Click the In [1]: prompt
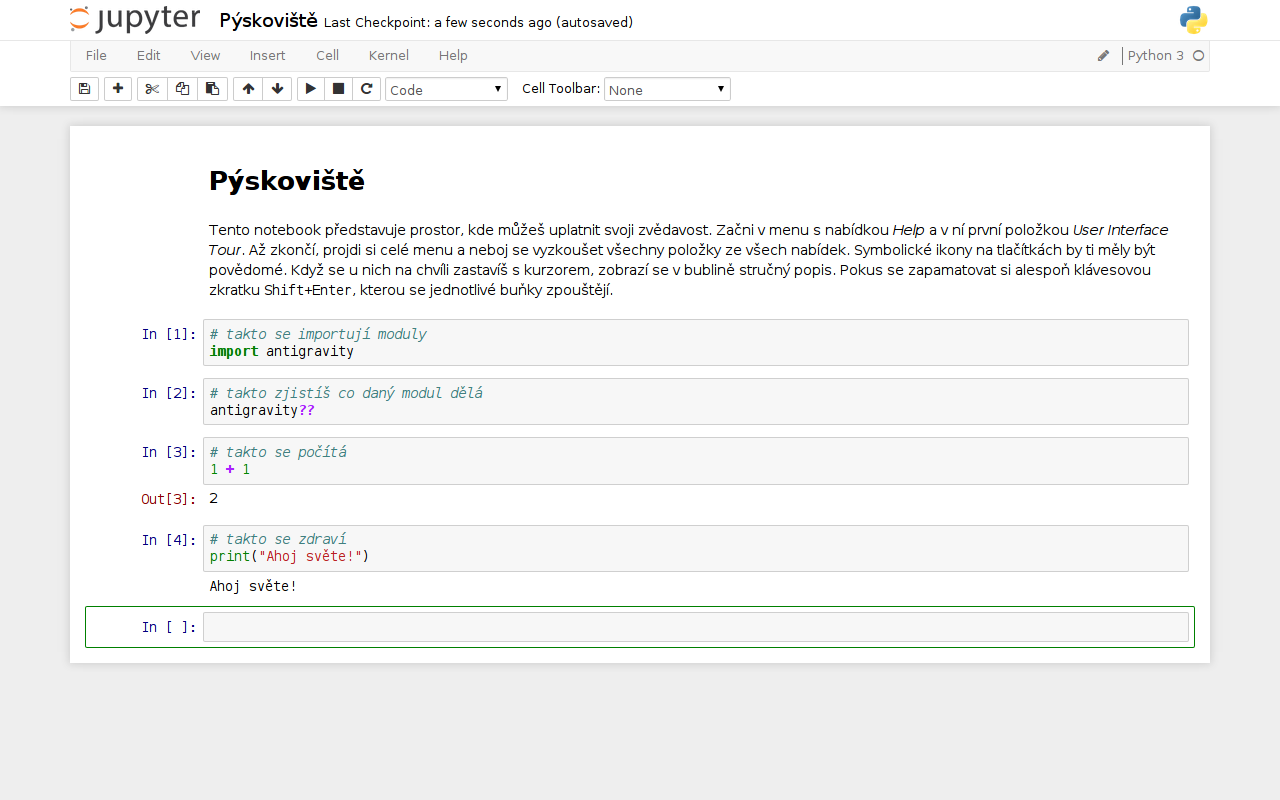The width and height of the screenshot is (1280, 800). 169,334
